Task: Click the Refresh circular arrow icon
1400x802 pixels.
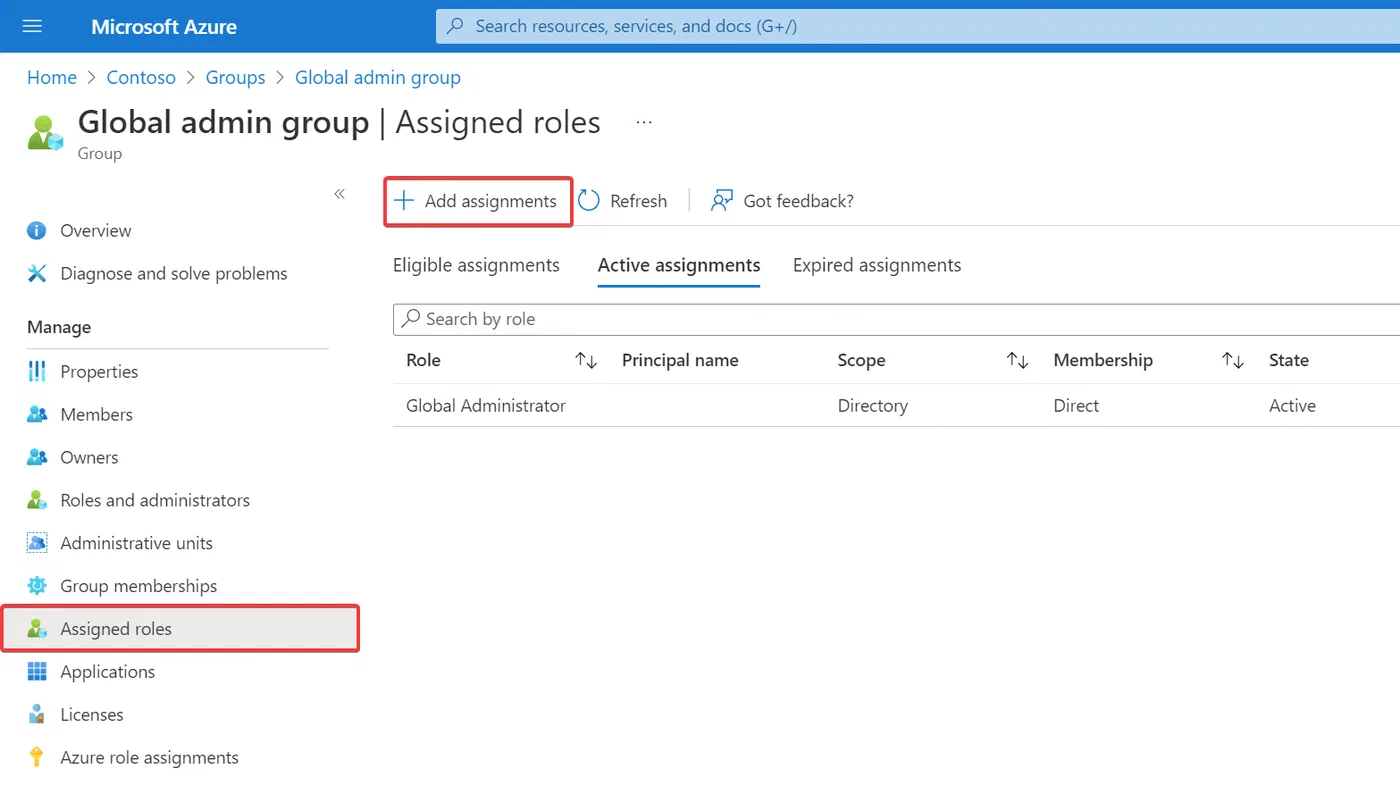Action: pos(589,201)
